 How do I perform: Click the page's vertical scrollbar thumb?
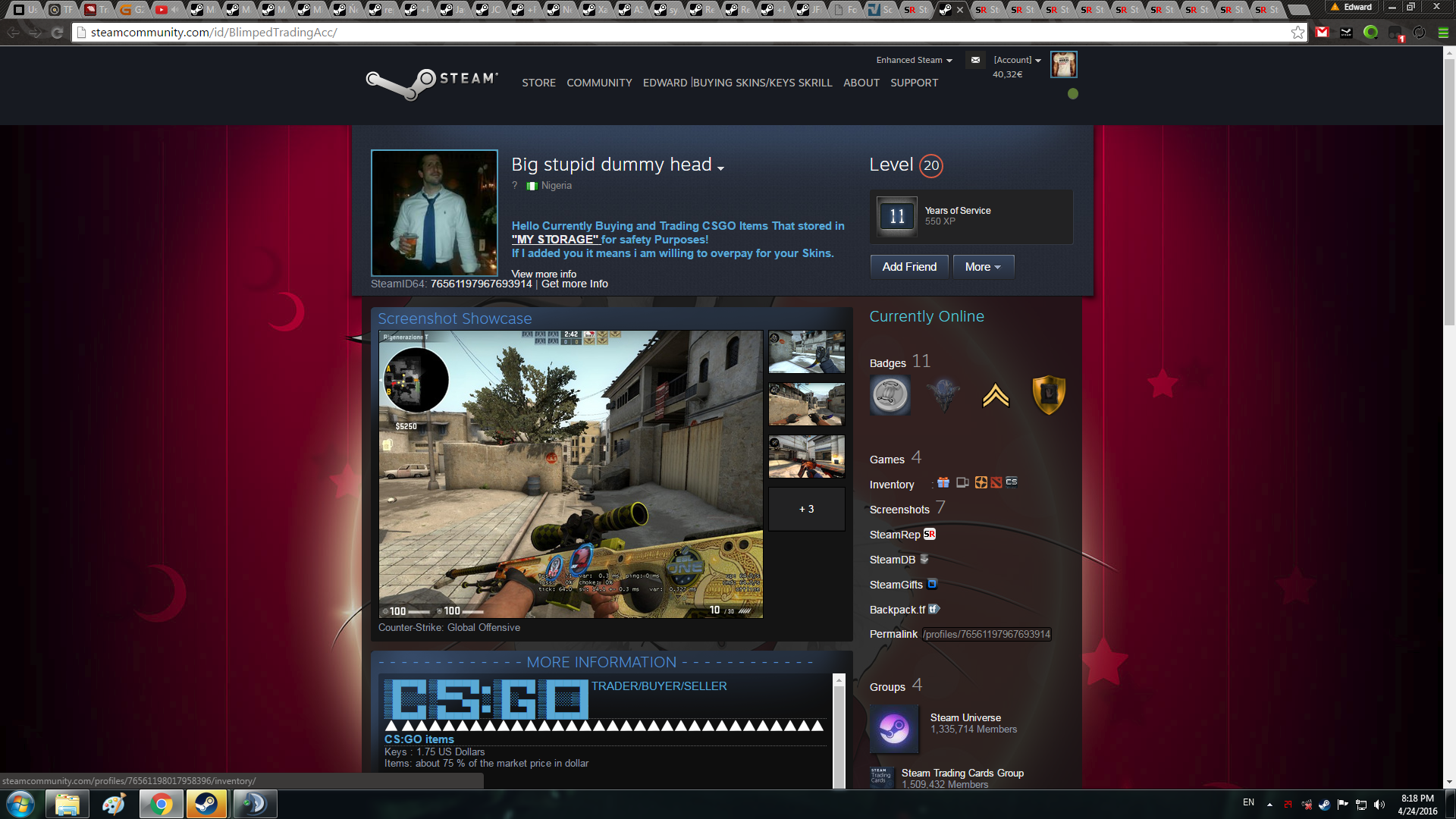[1449, 190]
